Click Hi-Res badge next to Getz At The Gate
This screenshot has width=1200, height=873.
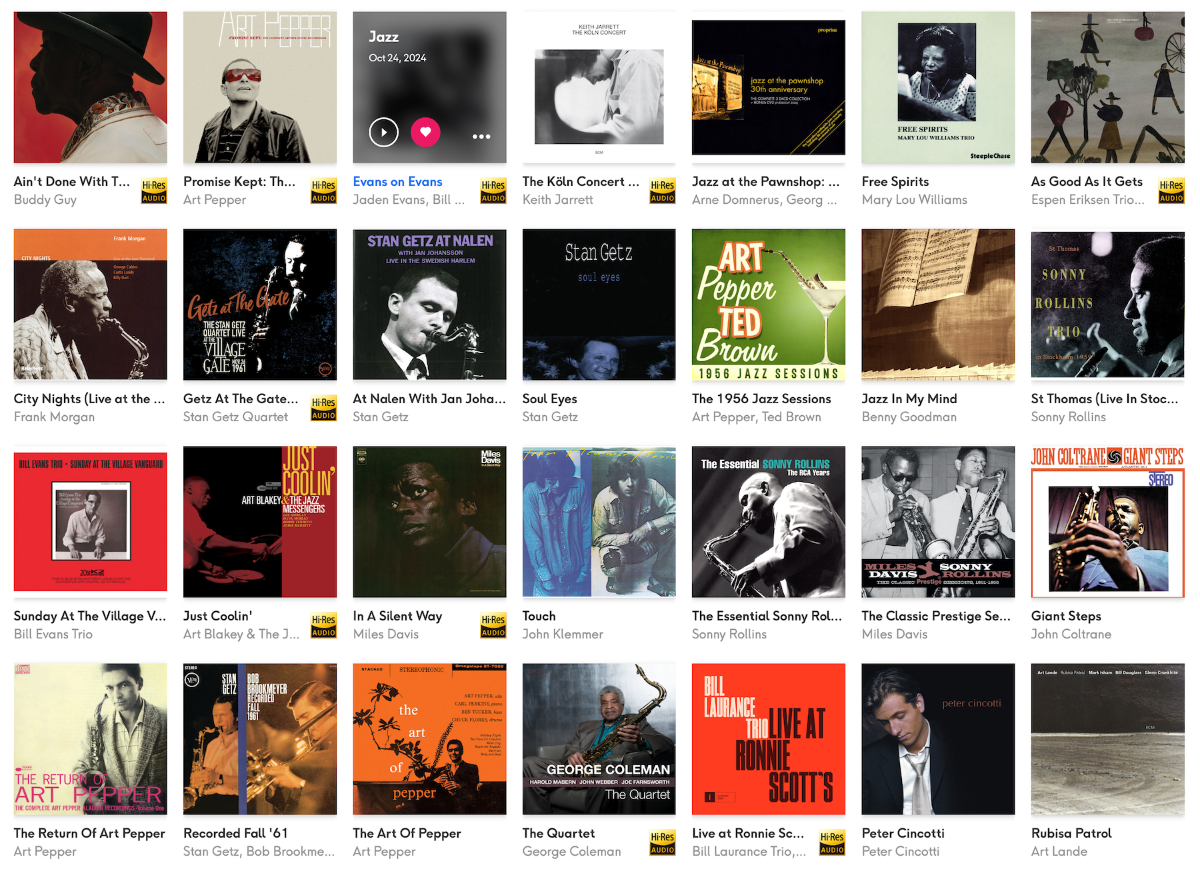coord(324,408)
